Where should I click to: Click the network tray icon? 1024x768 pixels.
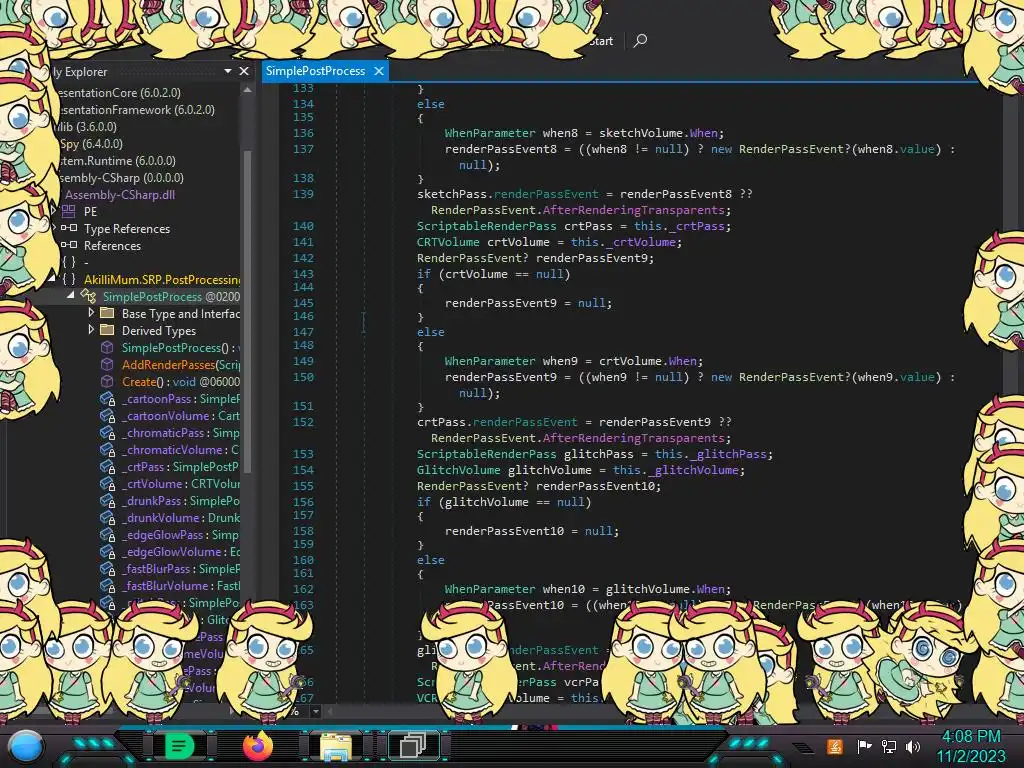tap(889, 746)
